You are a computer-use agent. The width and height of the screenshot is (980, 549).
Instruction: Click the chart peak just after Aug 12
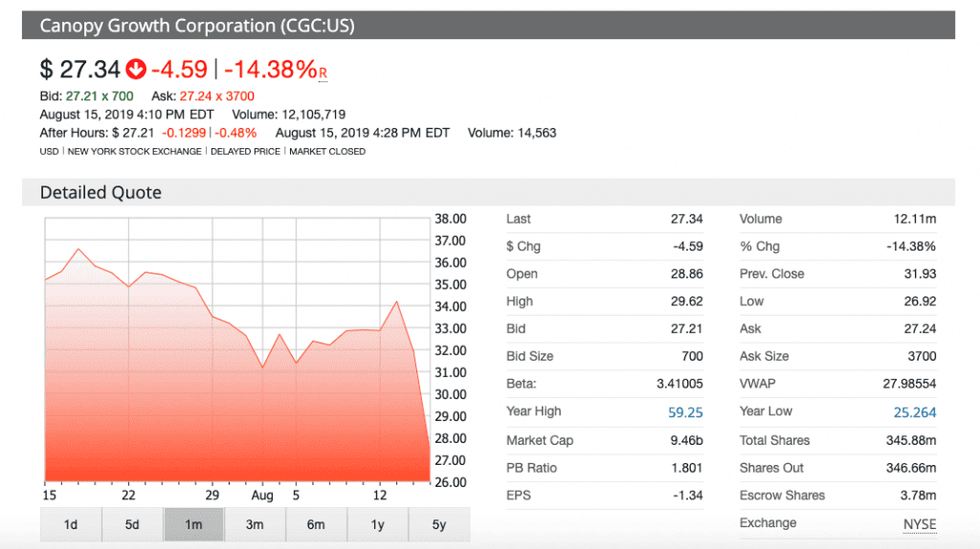(x=397, y=301)
